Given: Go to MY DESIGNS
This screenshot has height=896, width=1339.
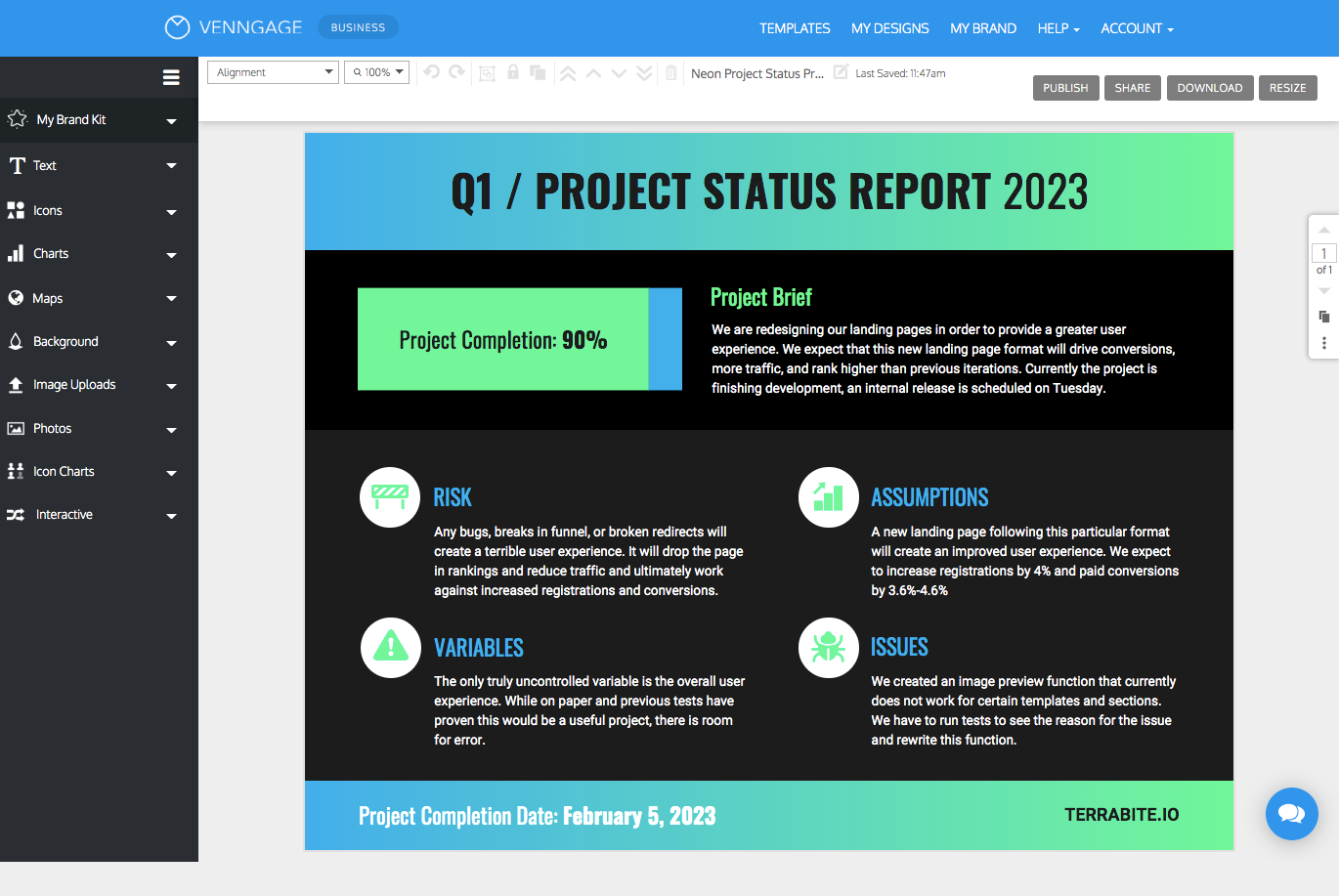Looking at the screenshot, I should pos(889,28).
